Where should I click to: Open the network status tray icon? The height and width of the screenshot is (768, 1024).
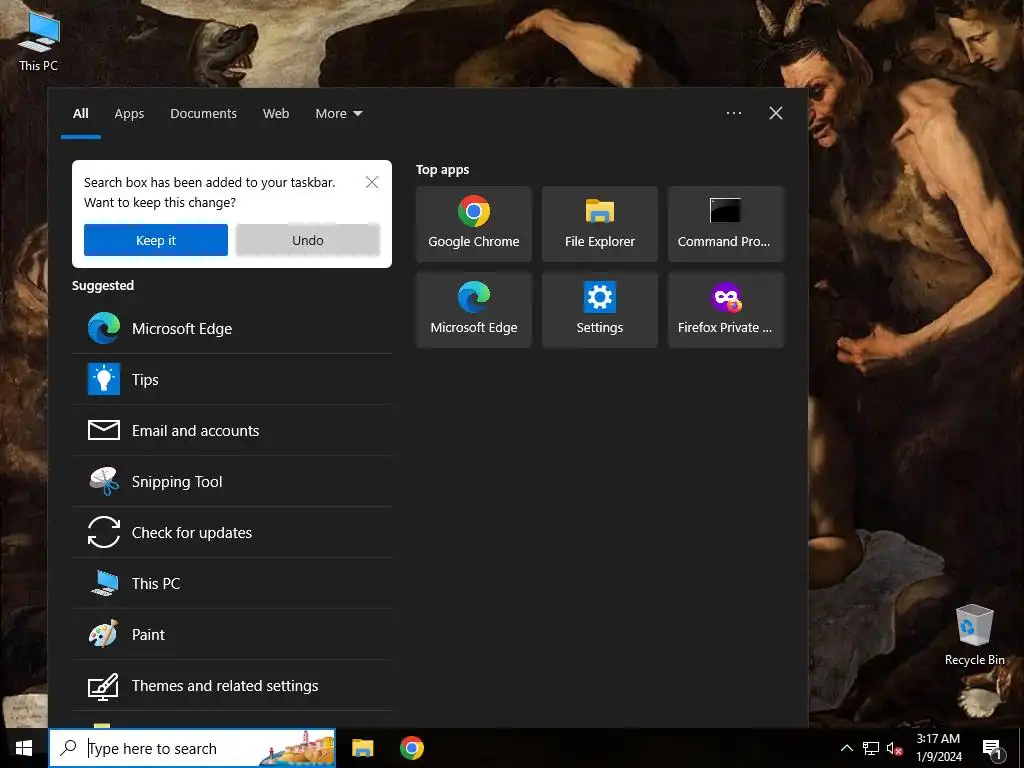[x=871, y=748]
